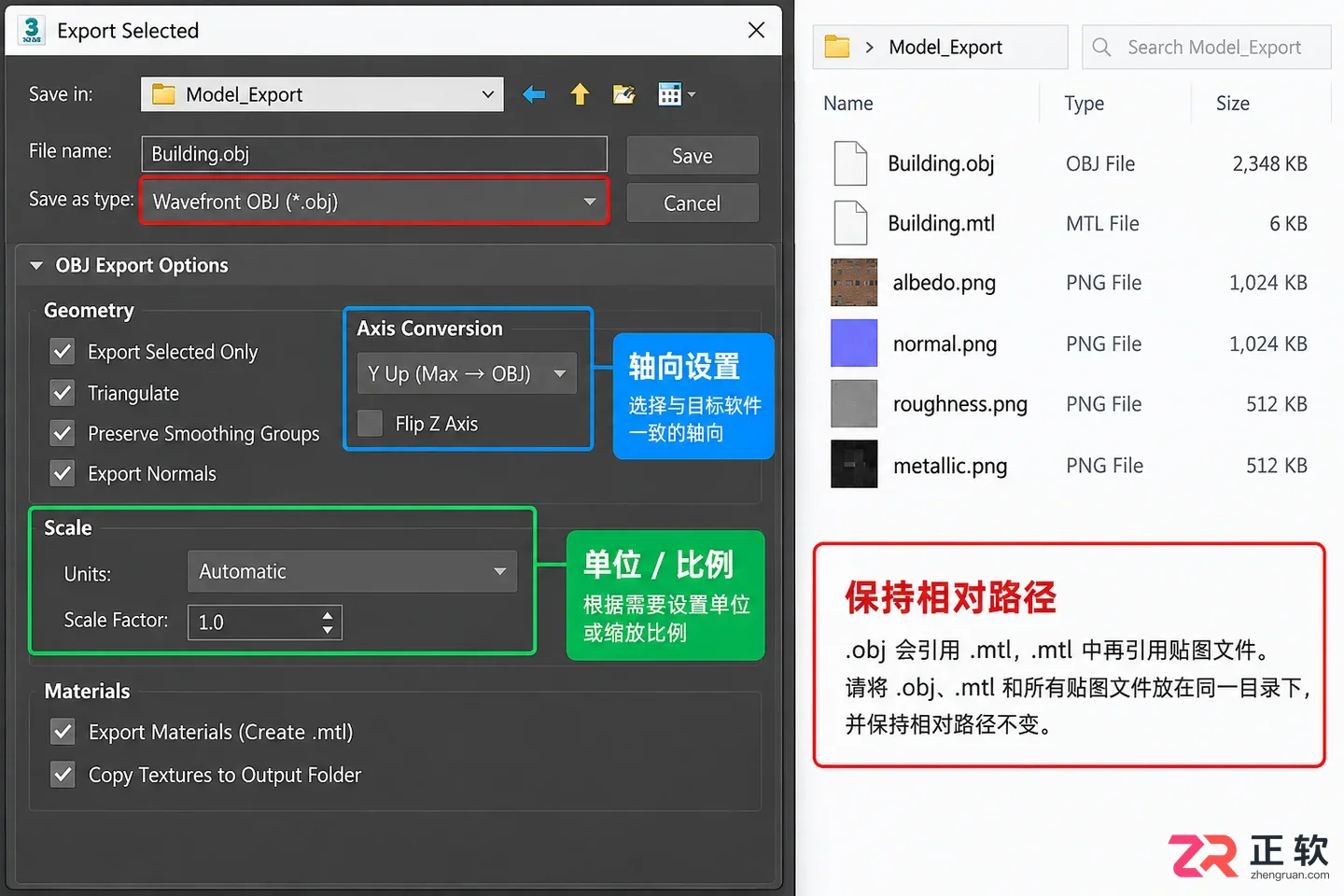The width and height of the screenshot is (1344, 896).
Task: Select the roughness.png thumbnail
Action: coord(854,404)
